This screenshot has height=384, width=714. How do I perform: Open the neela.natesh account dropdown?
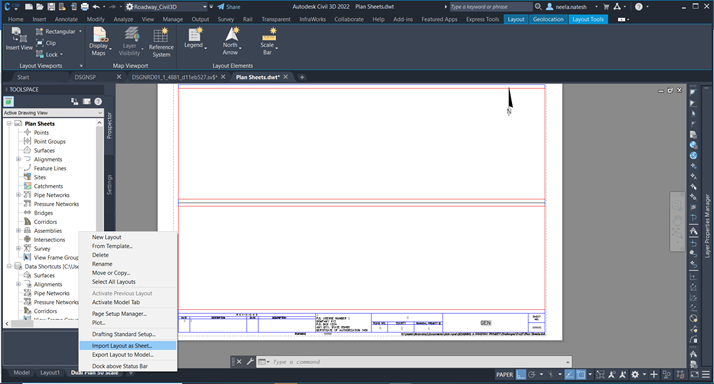596,7
